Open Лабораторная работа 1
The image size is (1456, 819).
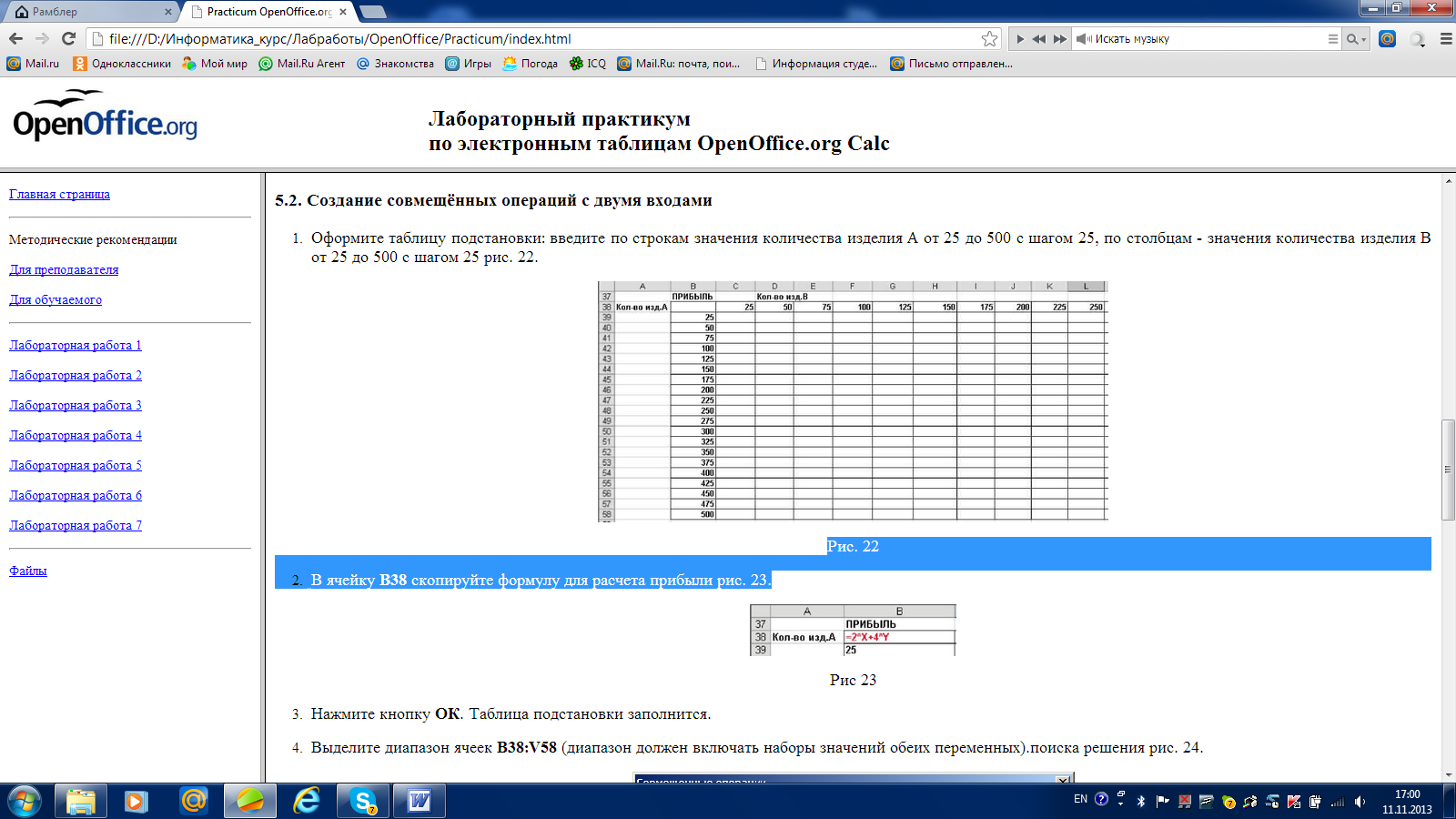click(x=76, y=345)
